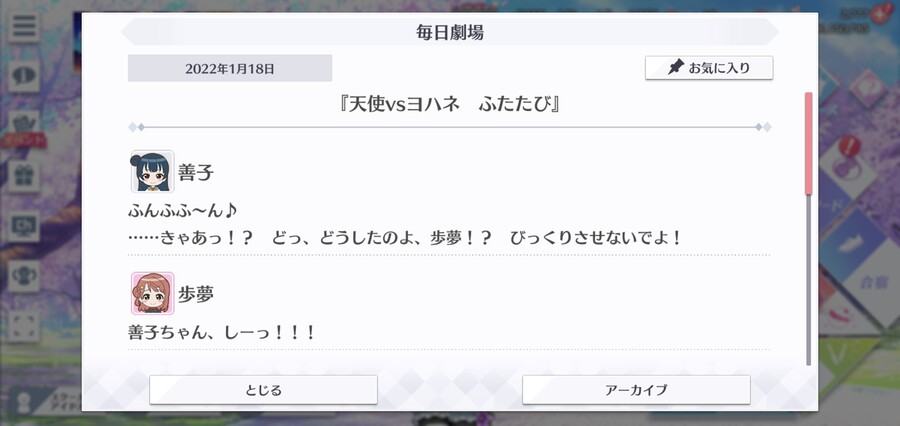
Task: Click the 2022年1月18日 date field
Action: 230,68
